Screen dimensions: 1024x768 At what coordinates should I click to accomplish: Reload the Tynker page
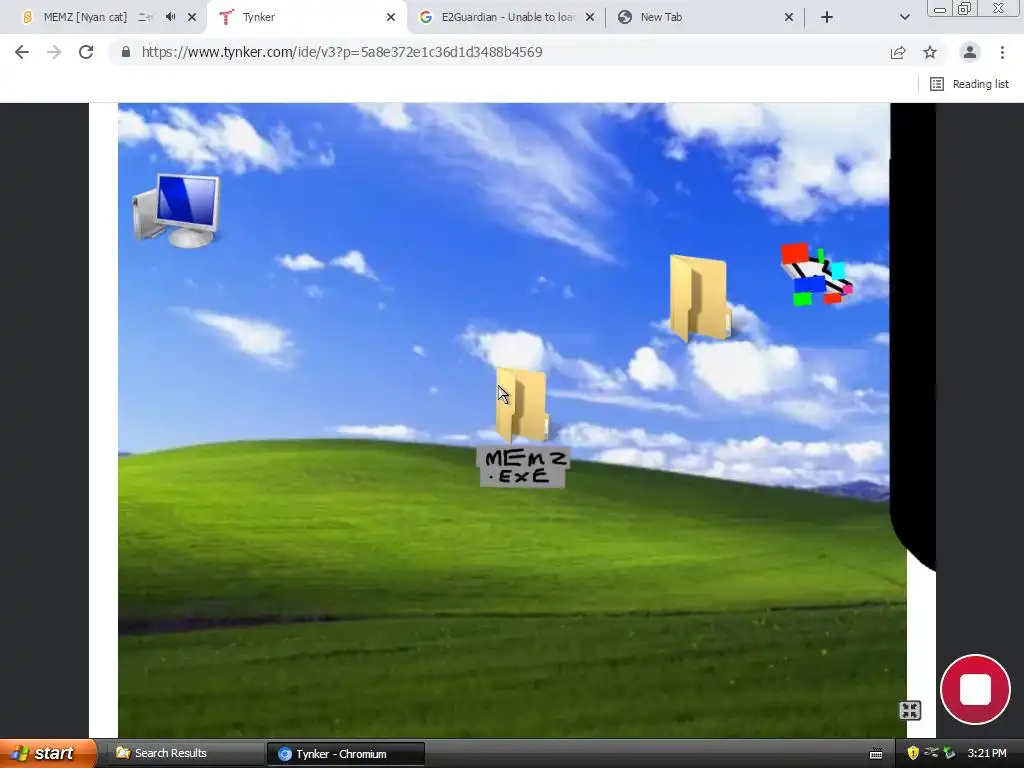(x=86, y=52)
